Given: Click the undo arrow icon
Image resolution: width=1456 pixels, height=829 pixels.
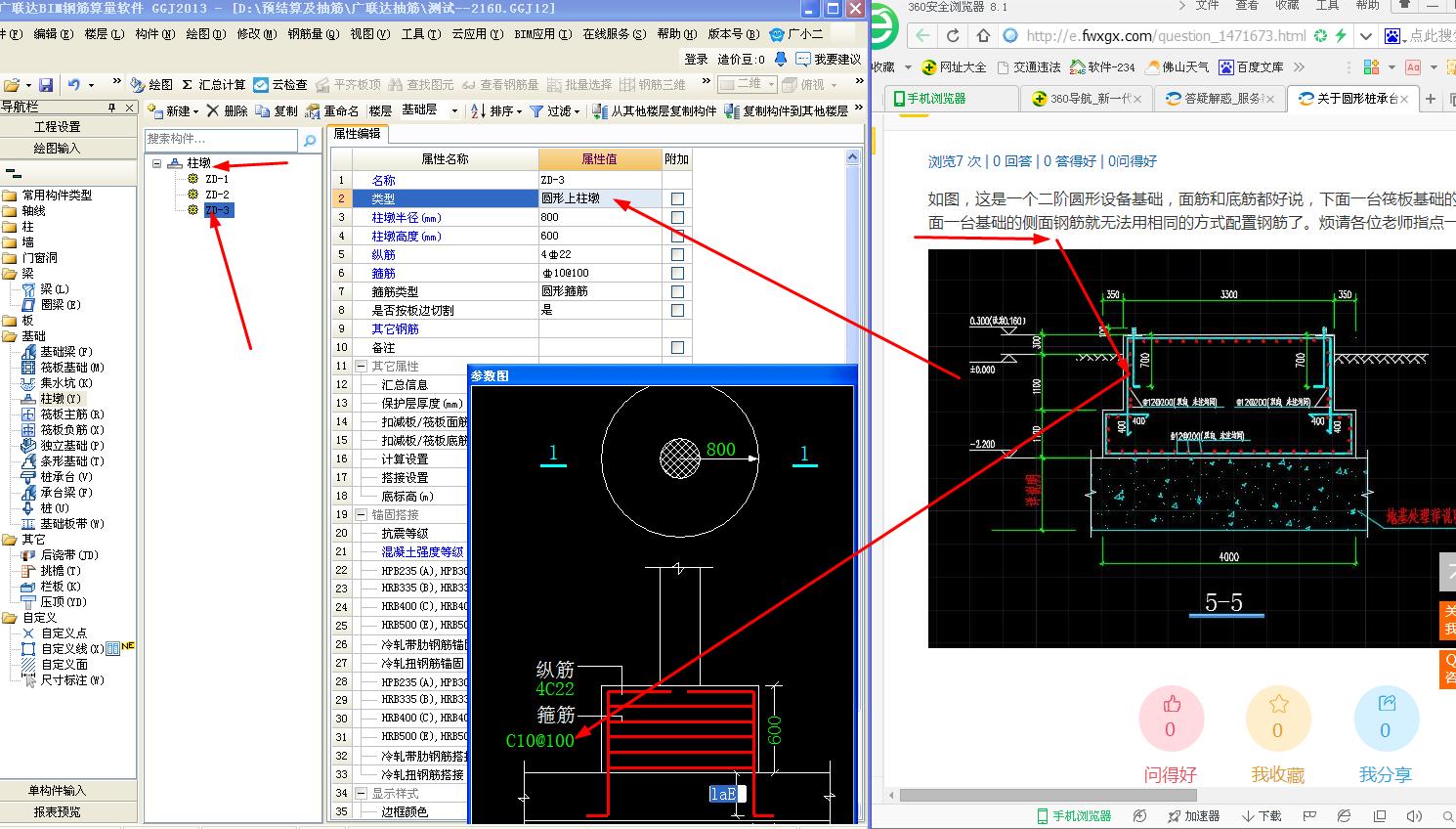Looking at the screenshot, I should click(74, 85).
